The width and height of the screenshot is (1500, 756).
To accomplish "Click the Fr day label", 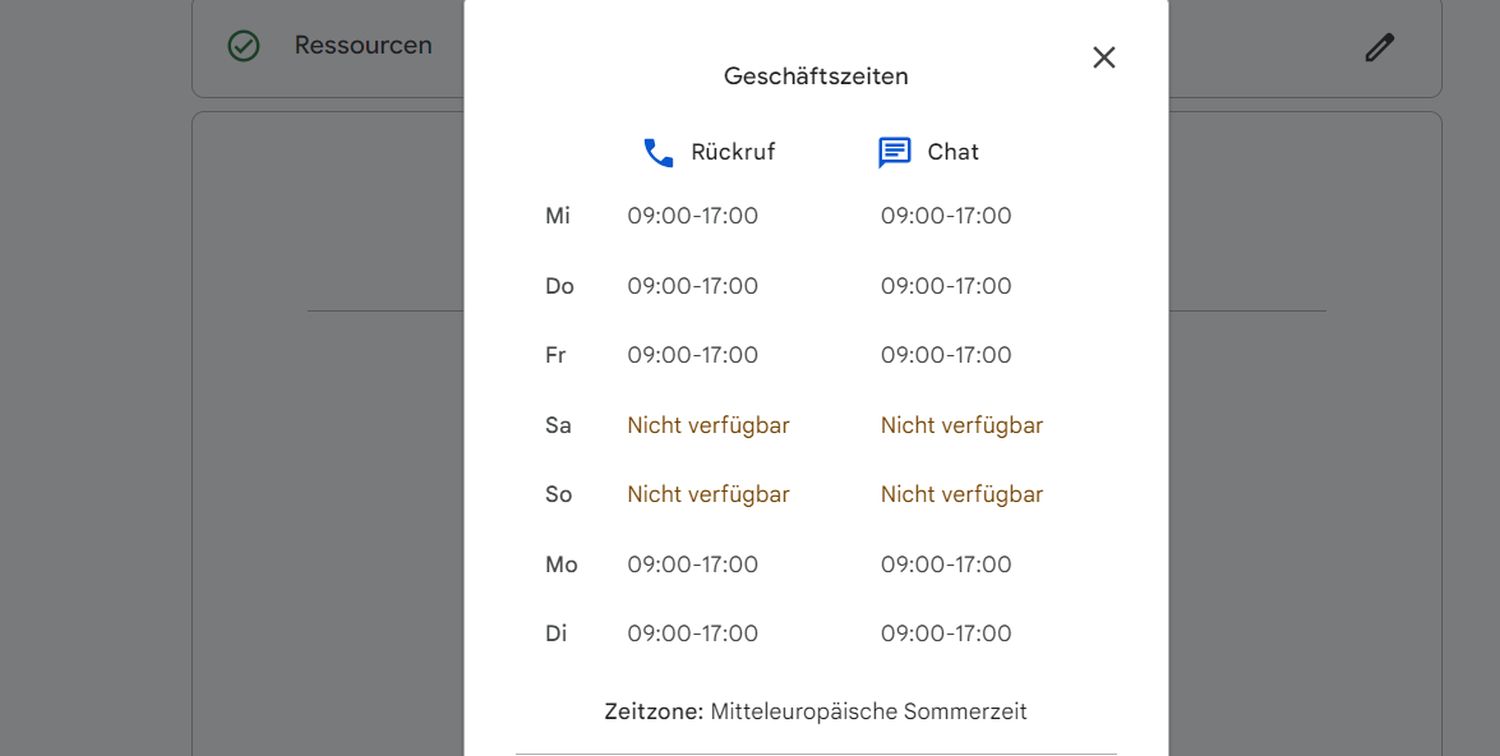I will tap(556, 355).
